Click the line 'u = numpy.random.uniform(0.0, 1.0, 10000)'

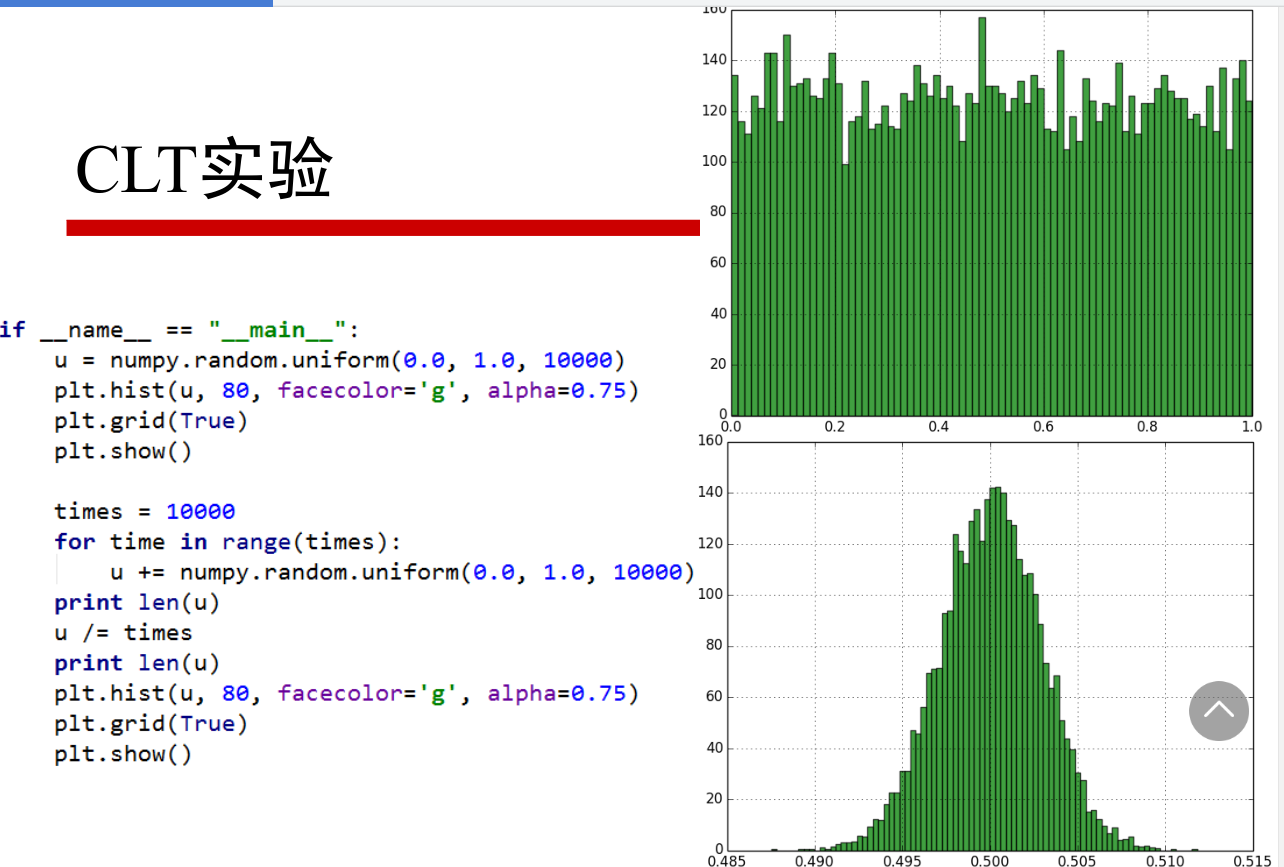(340, 360)
